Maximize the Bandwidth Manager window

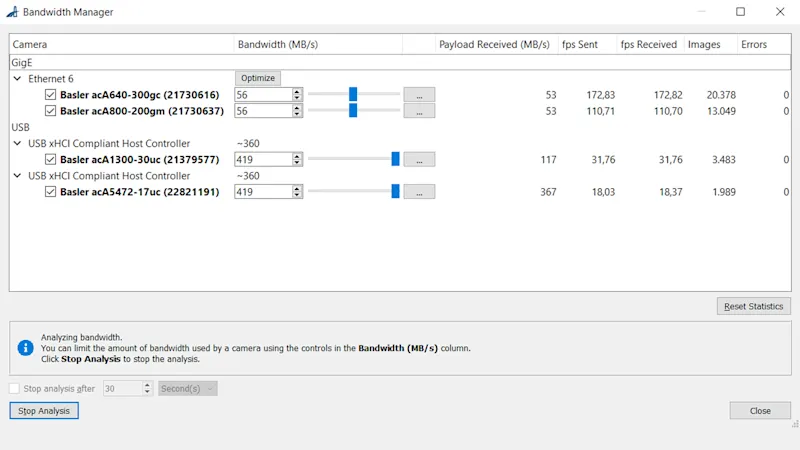coord(740,12)
